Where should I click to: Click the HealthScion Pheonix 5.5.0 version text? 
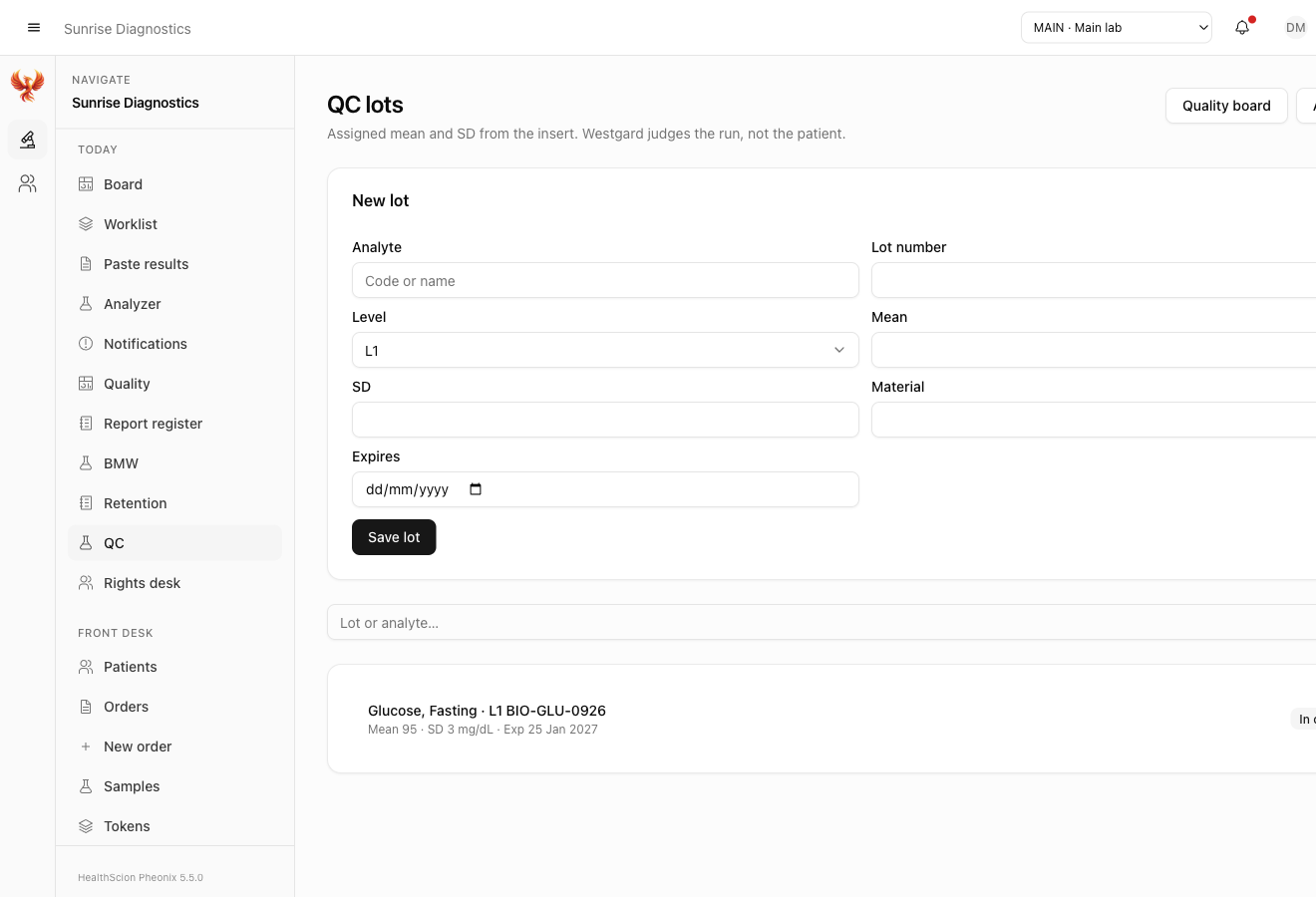[x=141, y=878]
